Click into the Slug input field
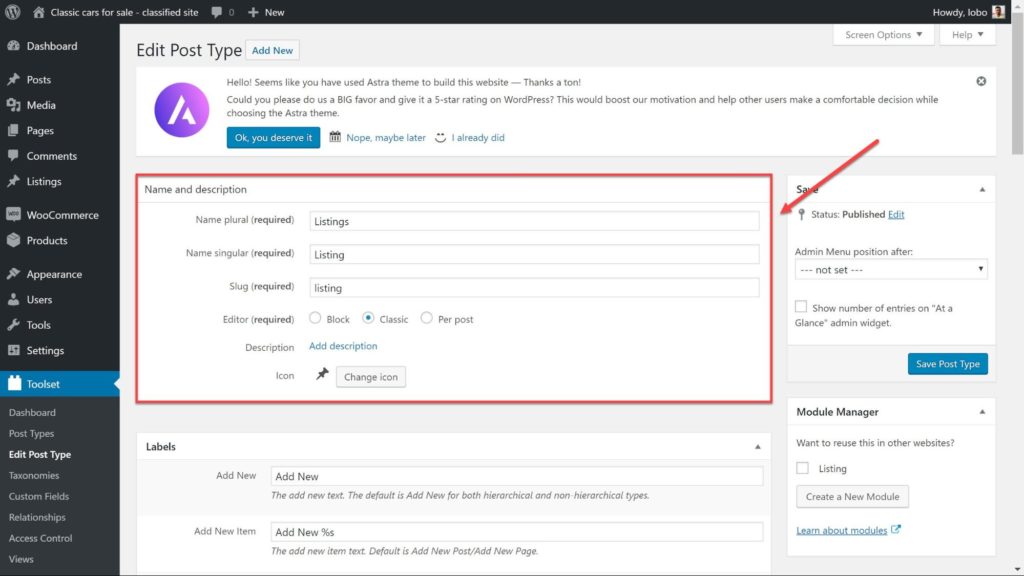 (x=534, y=288)
